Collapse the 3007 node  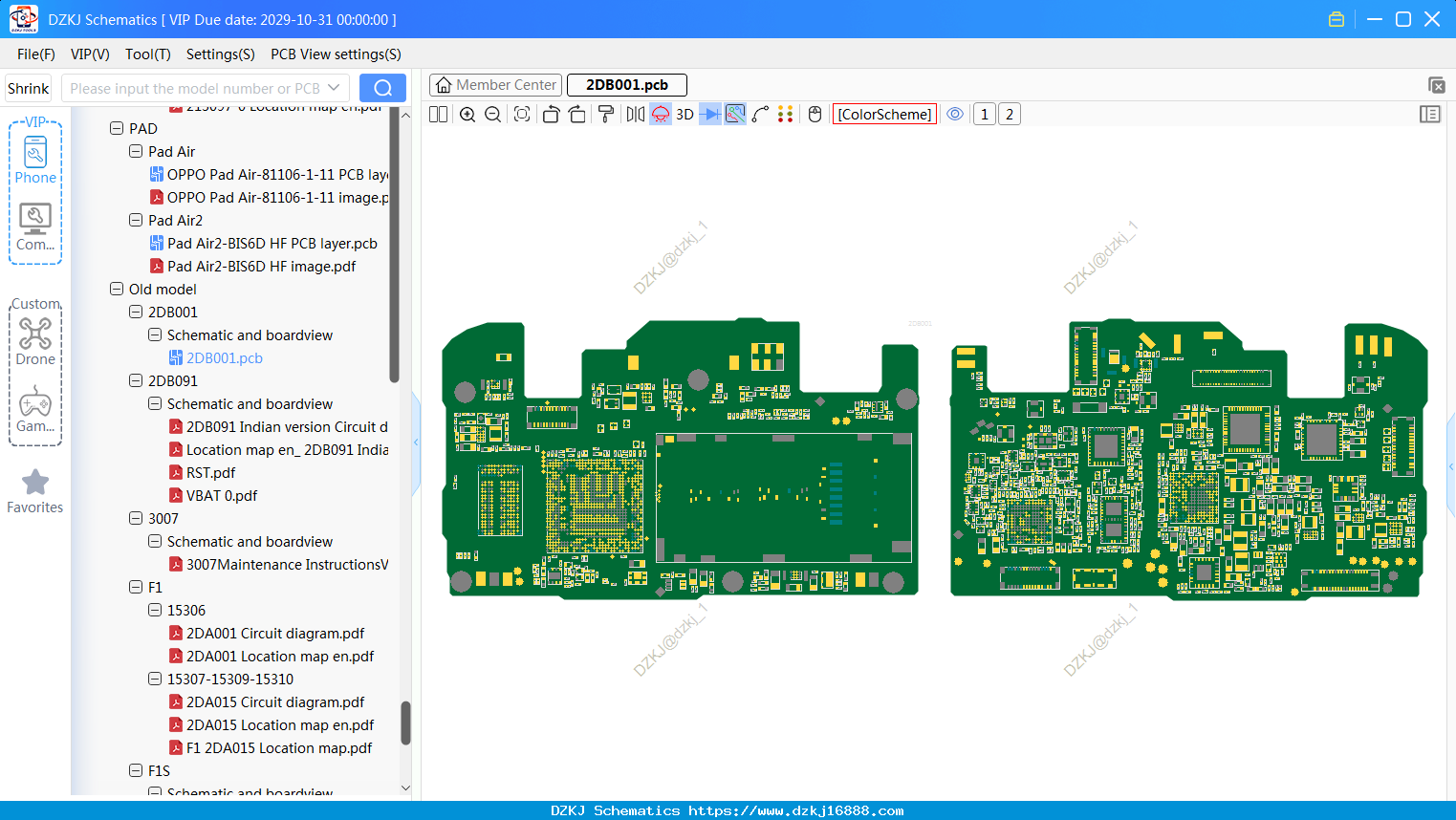(136, 518)
